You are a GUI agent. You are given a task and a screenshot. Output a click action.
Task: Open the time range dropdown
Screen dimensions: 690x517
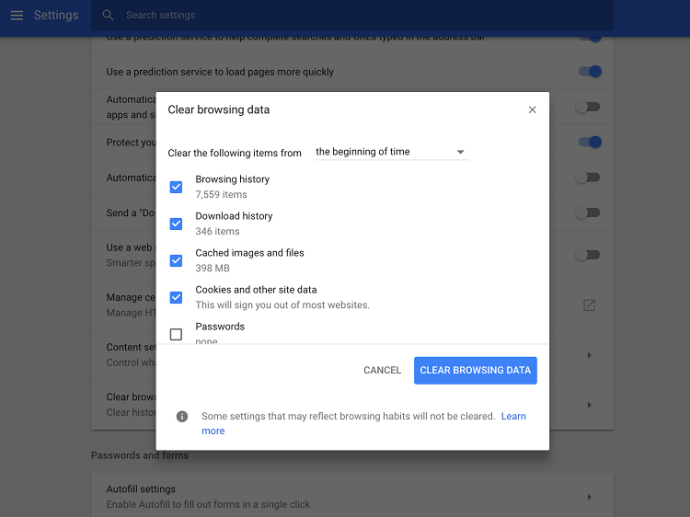(x=392, y=152)
